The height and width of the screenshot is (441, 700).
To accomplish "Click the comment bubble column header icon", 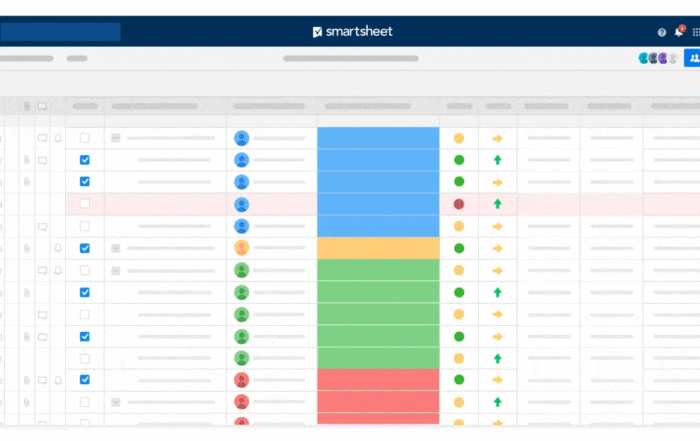I will (x=42, y=106).
